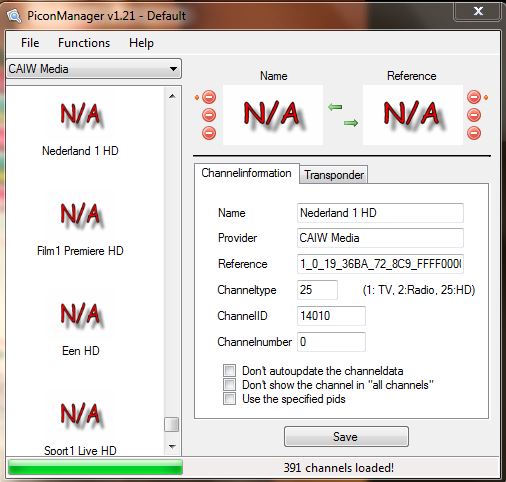This screenshot has width=506, height=482.
Task: Click the '(1: TV, 2:Radio, 25:HD)' hint text
Action: pyautogui.click(x=419, y=290)
